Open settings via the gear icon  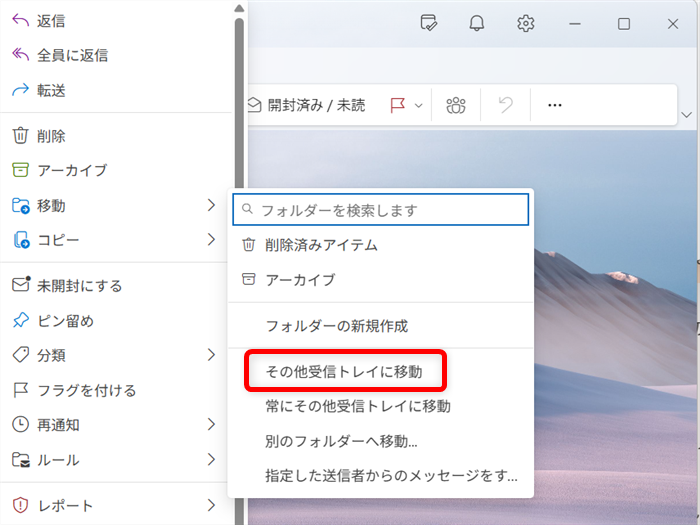point(525,23)
